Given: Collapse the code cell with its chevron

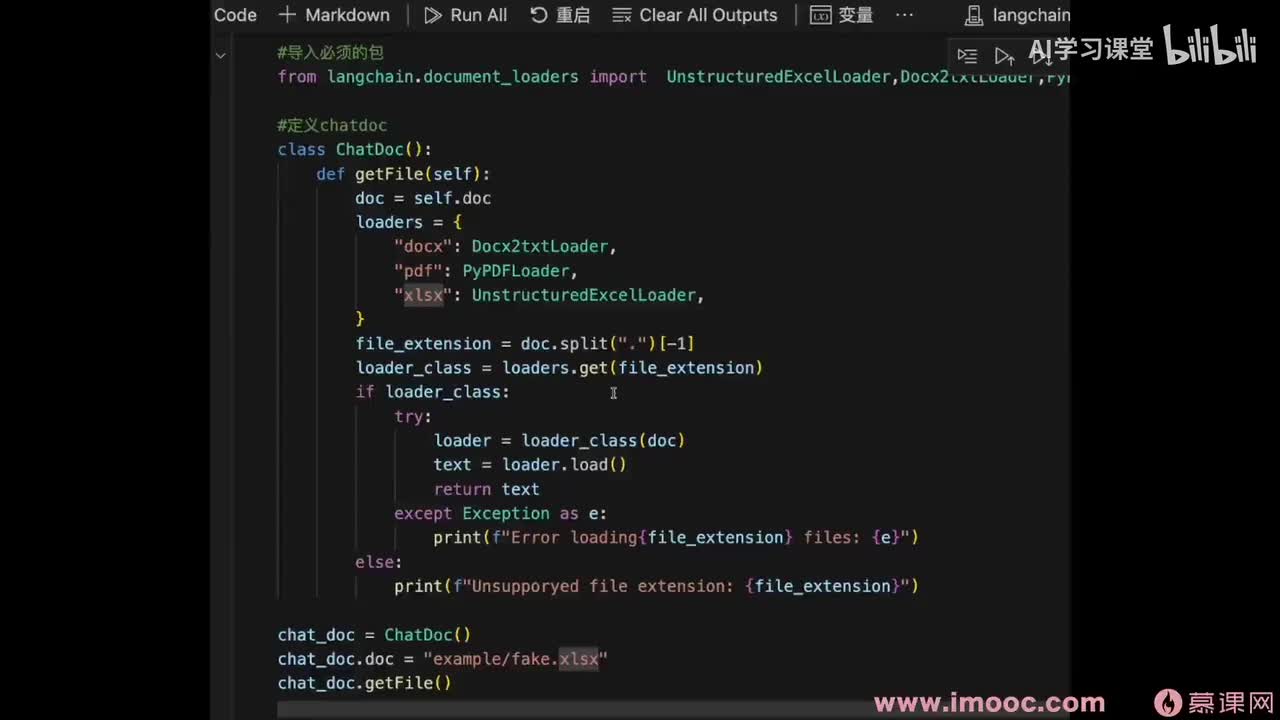Looking at the screenshot, I should (x=221, y=55).
